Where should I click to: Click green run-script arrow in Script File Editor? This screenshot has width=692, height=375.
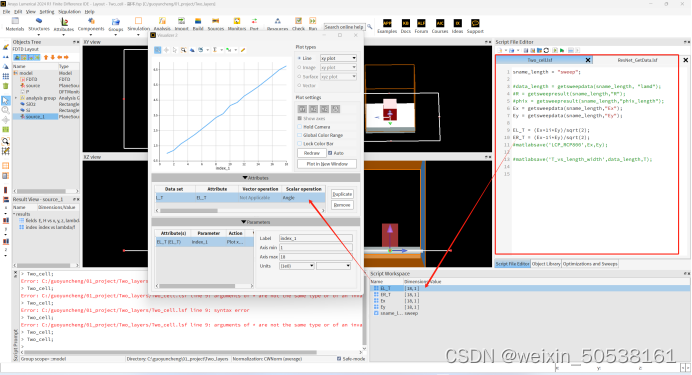click(562, 51)
